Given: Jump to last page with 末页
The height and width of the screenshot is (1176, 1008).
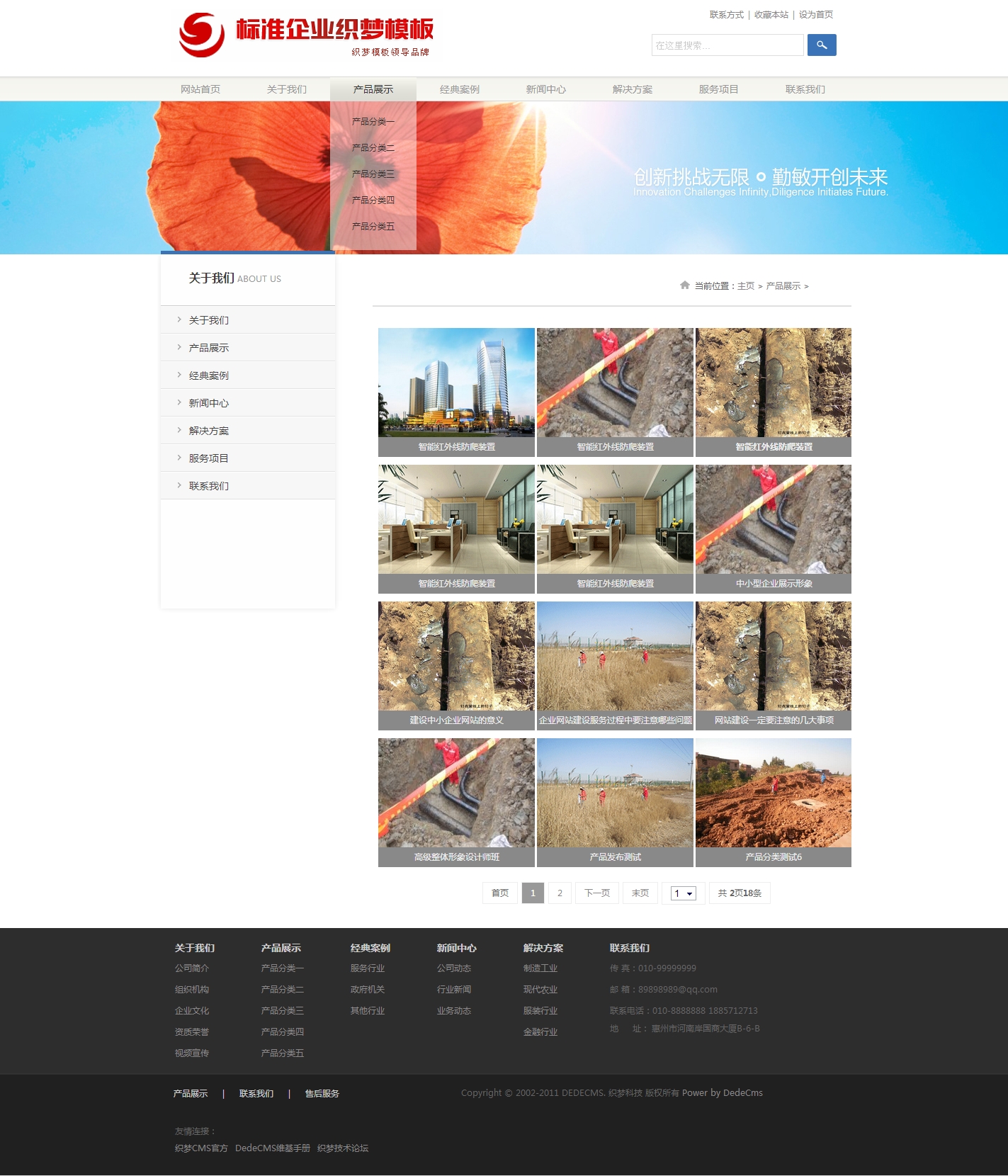Looking at the screenshot, I should click(x=640, y=893).
